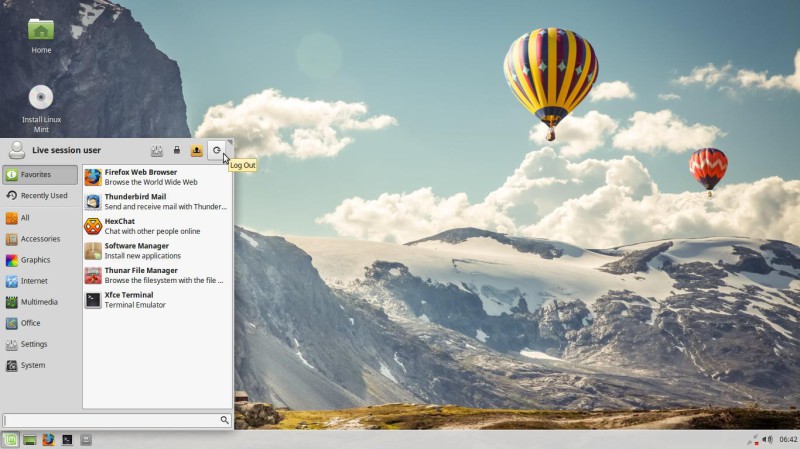The image size is (800, 449).
Task: Open All Settings icon in menu header
Action: click(x=157, y=151)
